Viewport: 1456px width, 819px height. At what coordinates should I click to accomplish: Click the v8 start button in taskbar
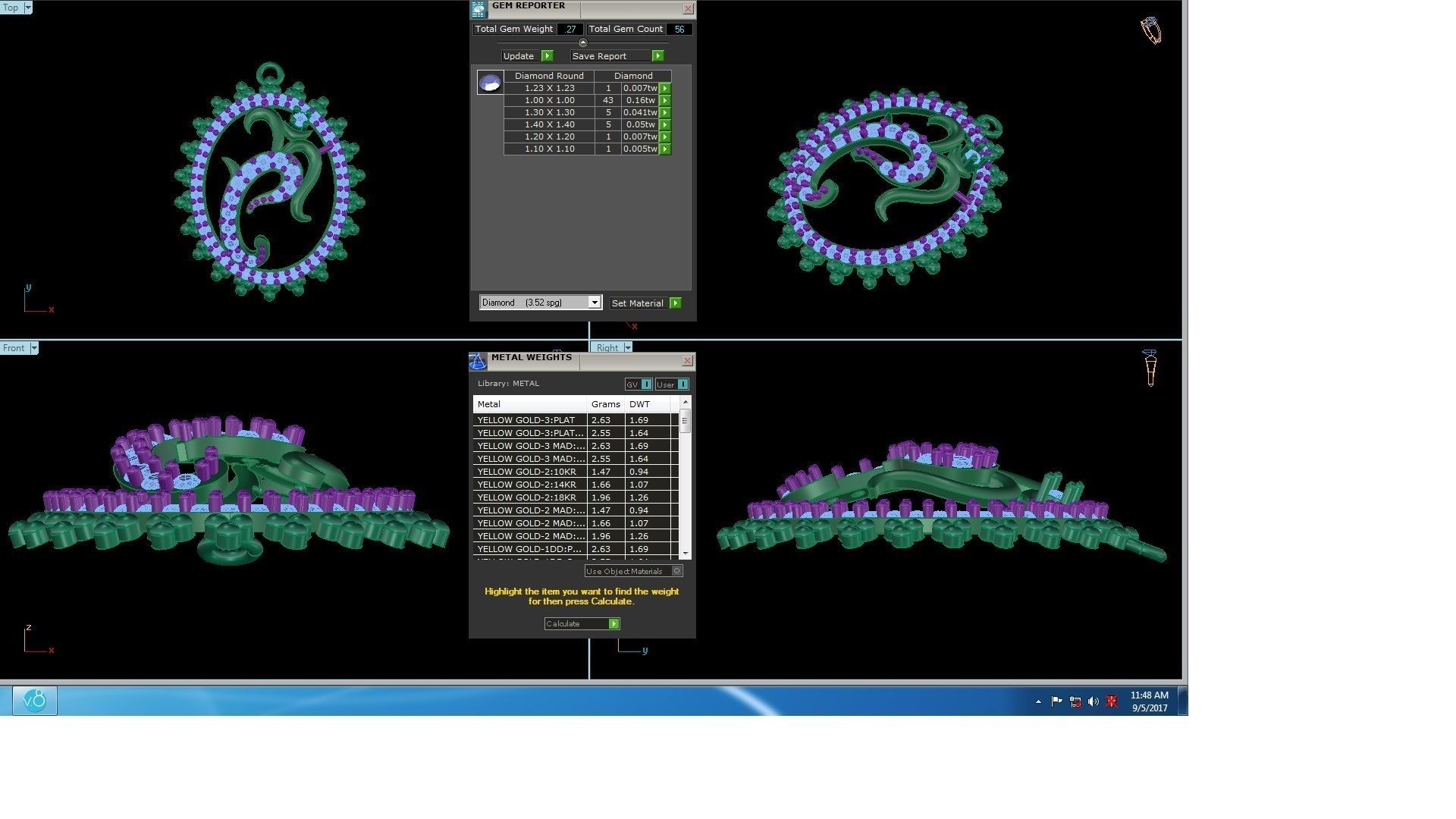[35, 700]
